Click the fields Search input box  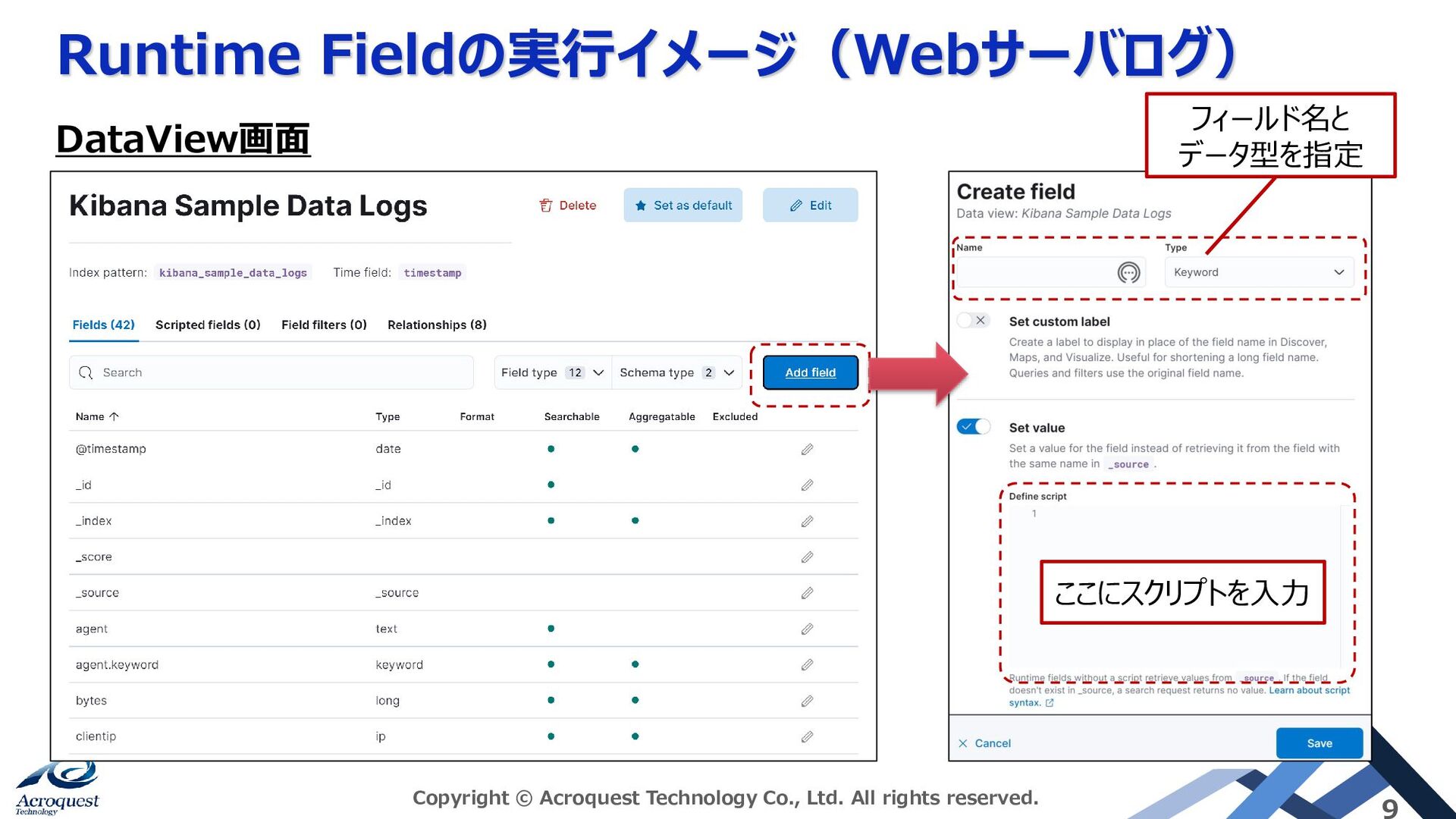click(x=271, y=372)
